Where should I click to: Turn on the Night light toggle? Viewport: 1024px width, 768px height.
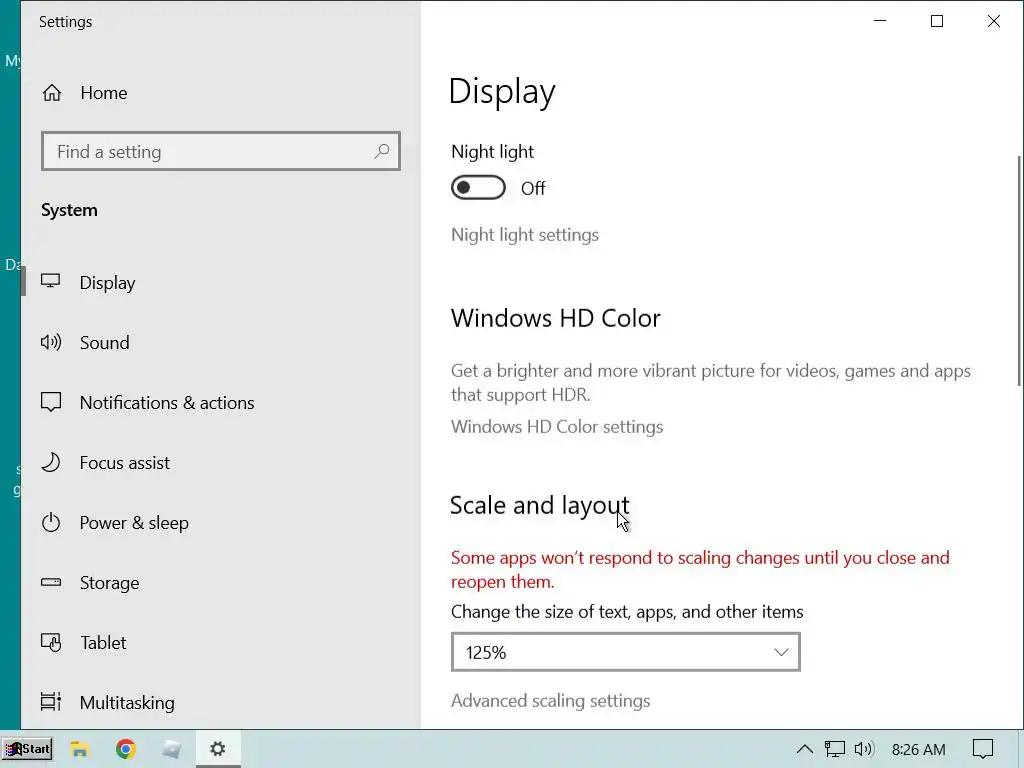click(478, 188)
